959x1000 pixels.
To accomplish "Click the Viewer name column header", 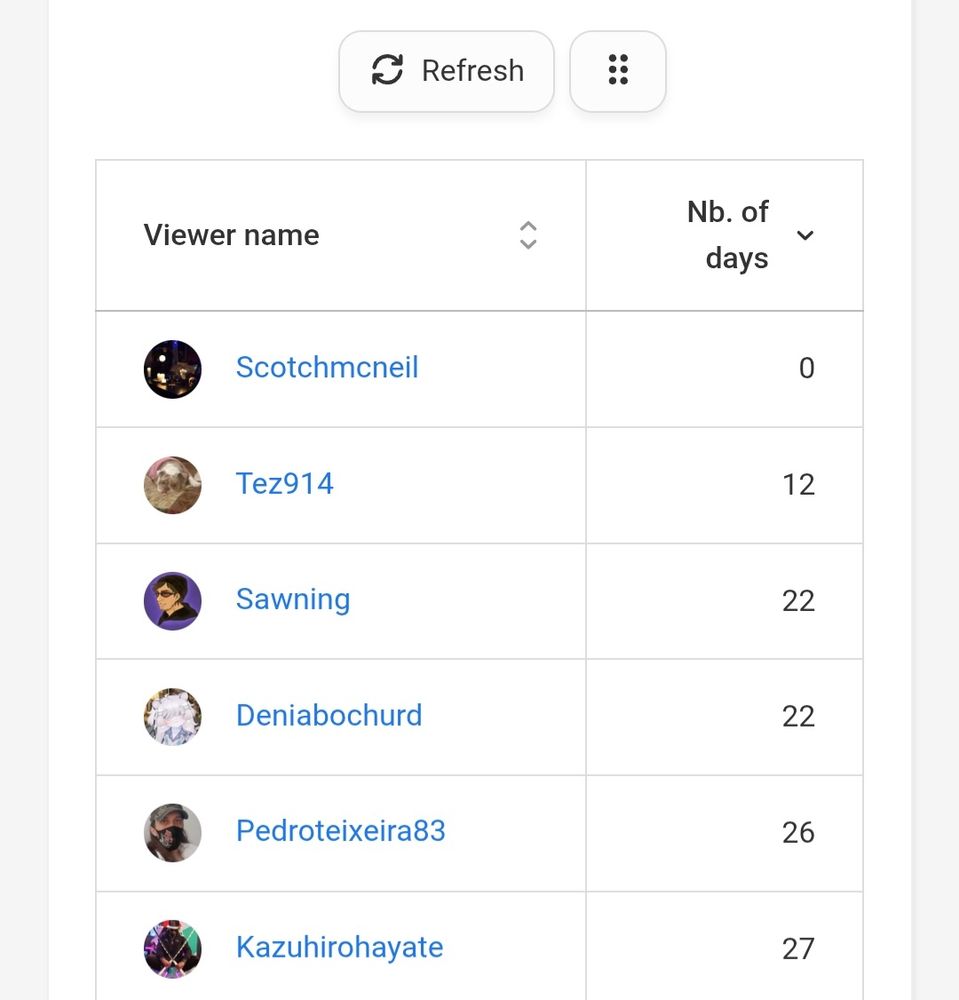I will click(232, 235).
